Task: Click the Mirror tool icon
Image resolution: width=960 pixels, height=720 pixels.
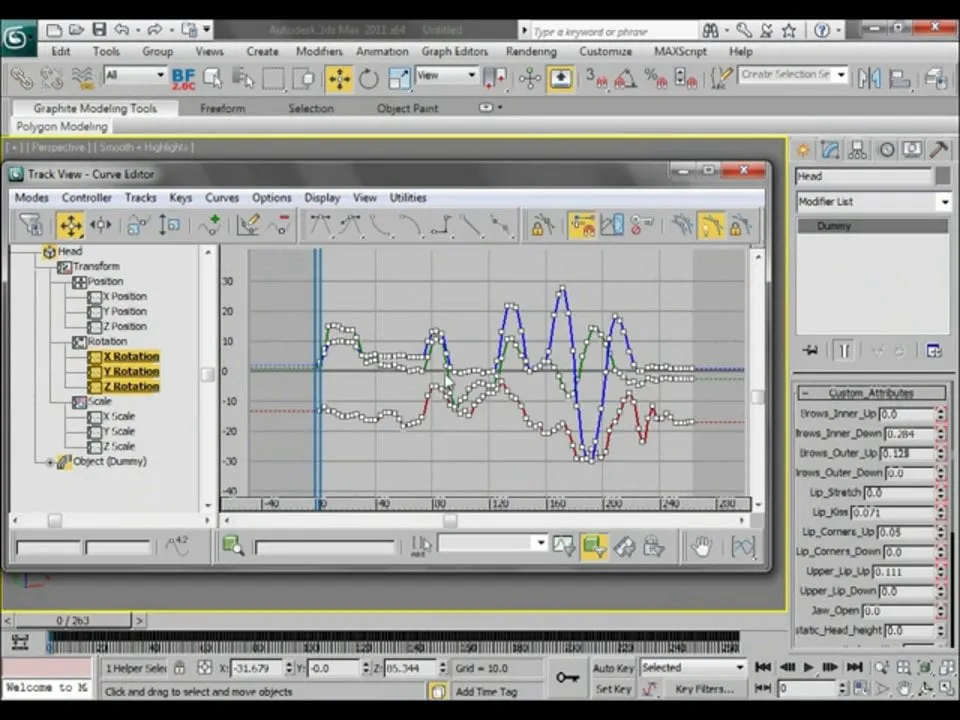Action: (869, 78)
